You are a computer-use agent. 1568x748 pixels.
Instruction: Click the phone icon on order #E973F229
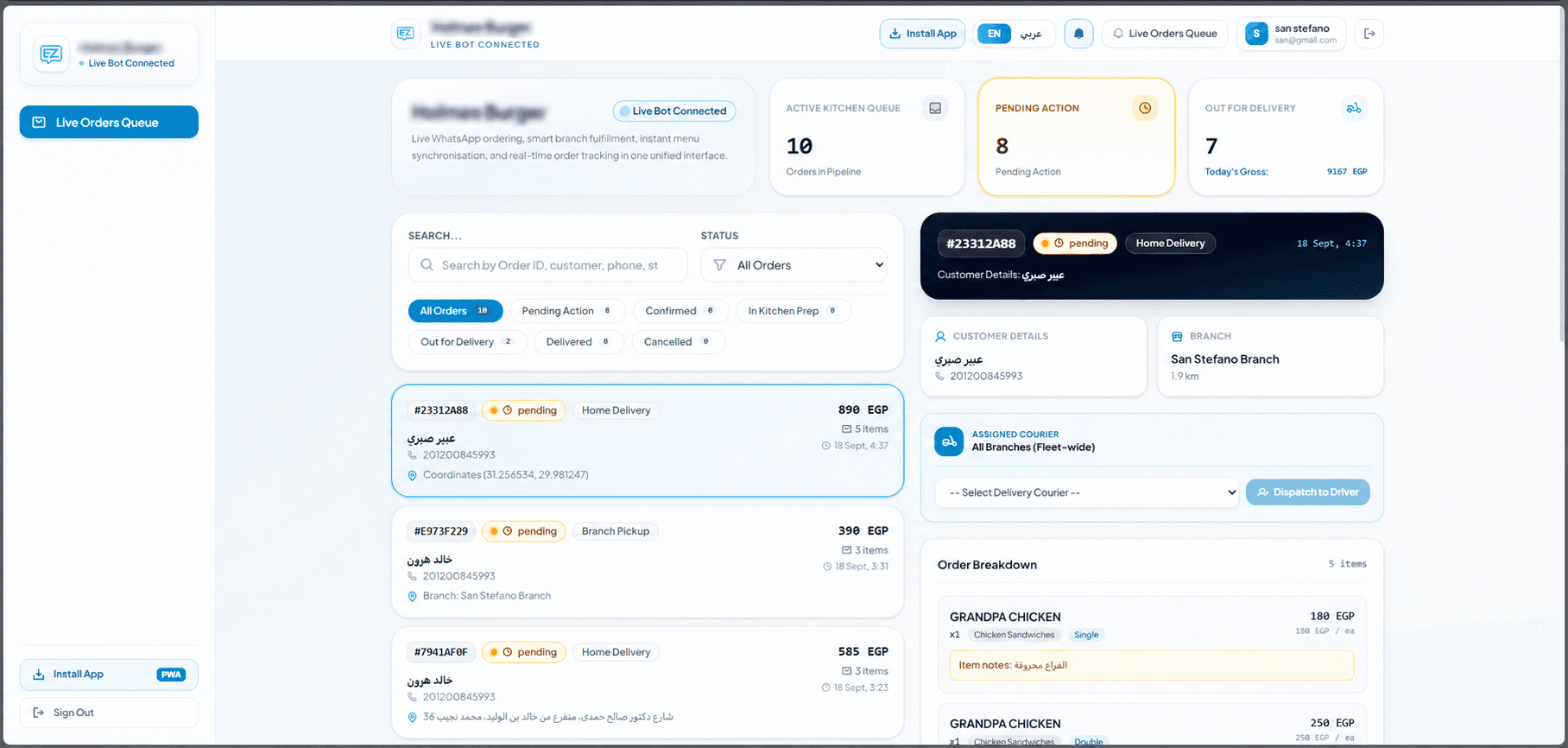click(x=412, y=576)
